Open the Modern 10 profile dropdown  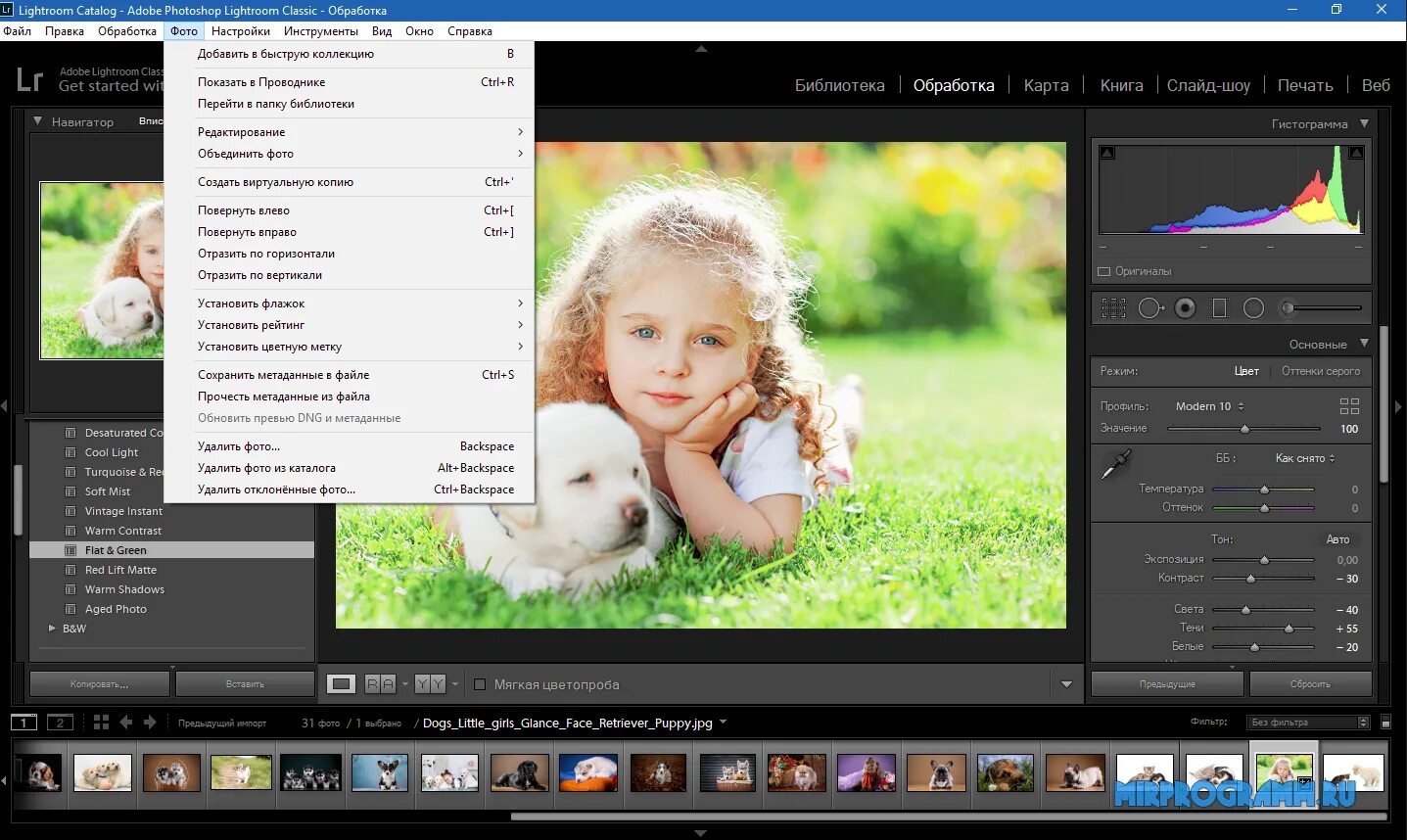point(1210,406)
